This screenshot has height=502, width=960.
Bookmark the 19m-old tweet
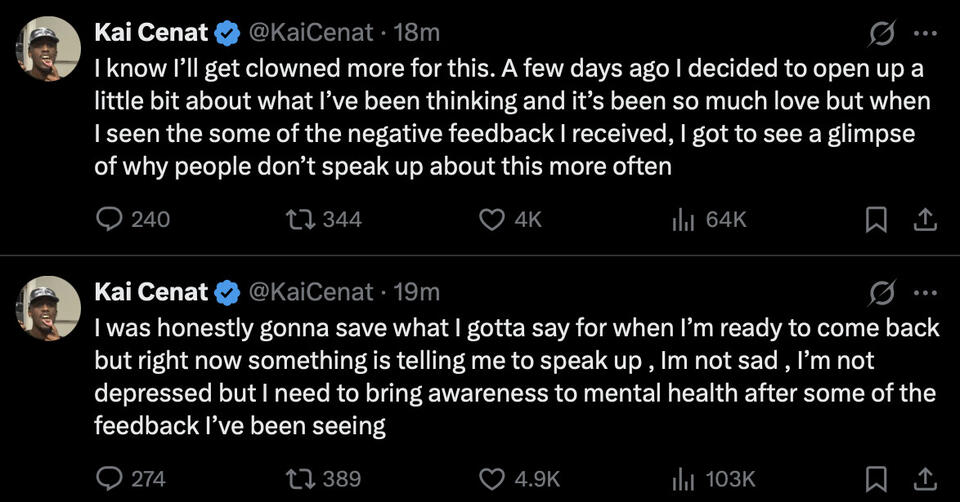click(876, 478)
